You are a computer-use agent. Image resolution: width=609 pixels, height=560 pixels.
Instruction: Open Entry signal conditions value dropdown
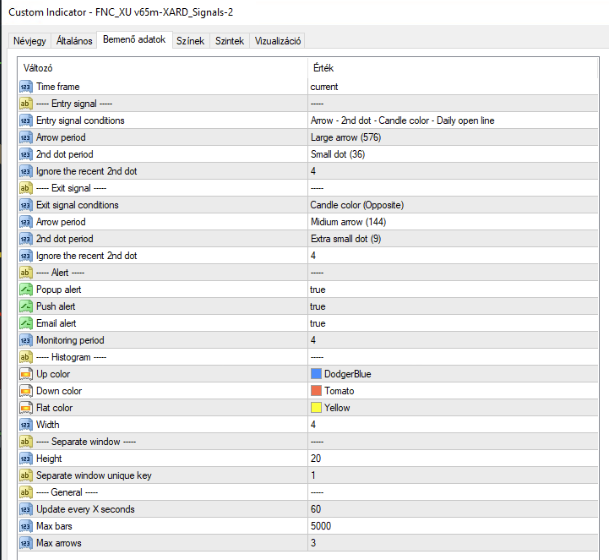point(402,121)
